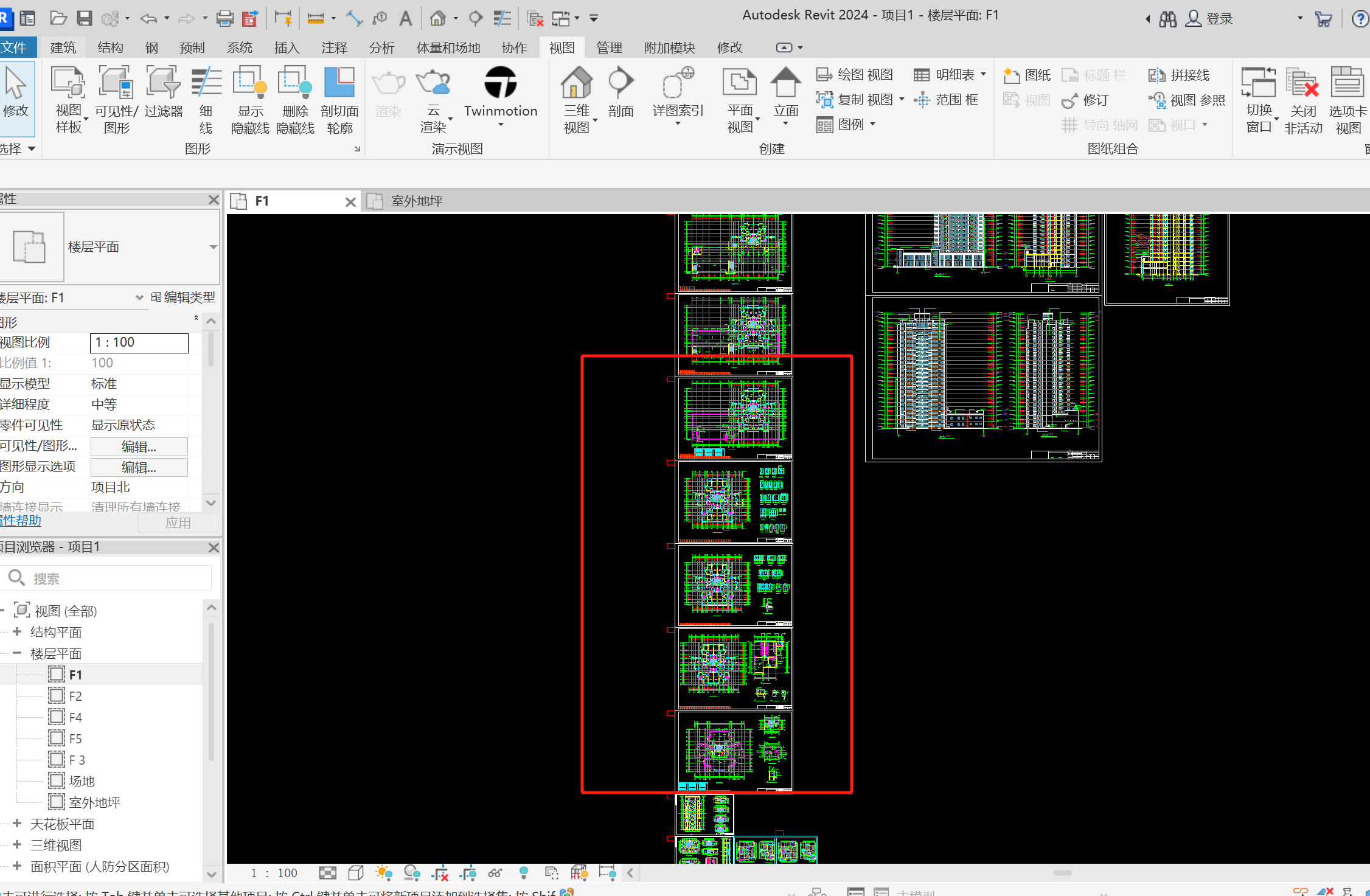Click the project browser vertical scrollbar thumb
This screenshot has width=1370, height=896.
[211, 692]
